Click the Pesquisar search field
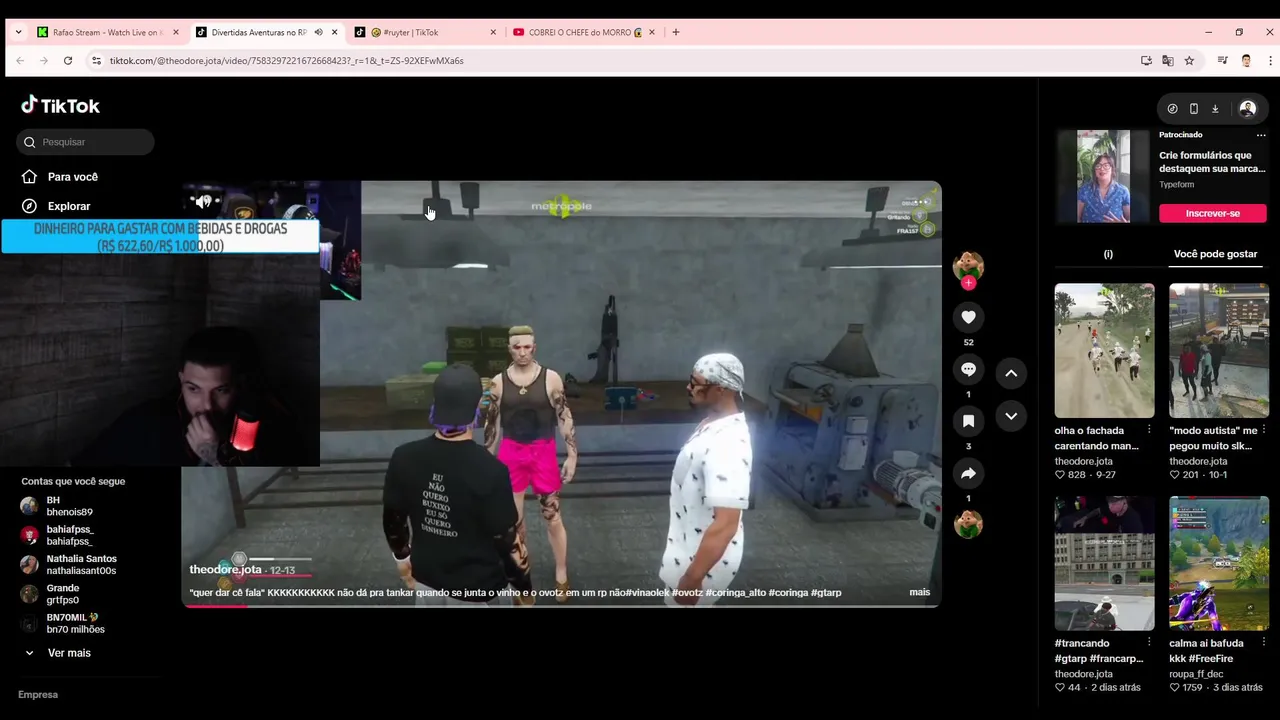1280x720 pixels. (x=85, y=142)
